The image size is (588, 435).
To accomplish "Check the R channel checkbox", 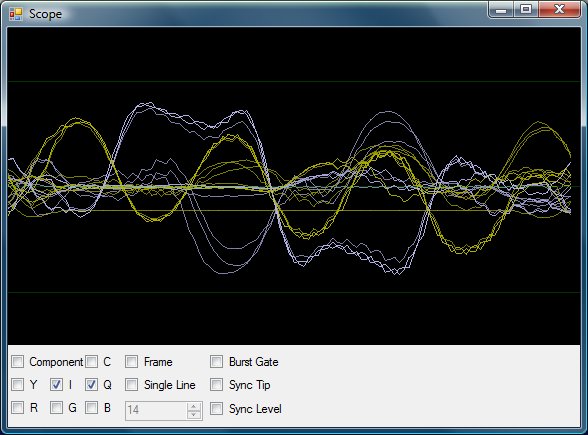I will pyautogui.click(x=17, y=408).
